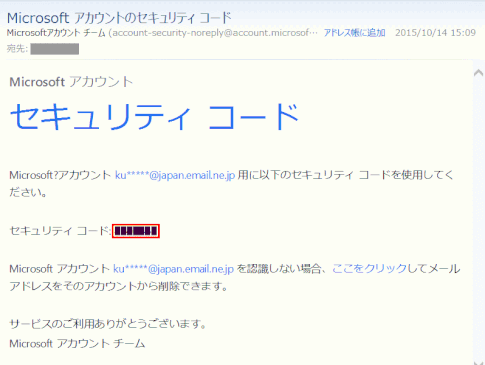The image size is (485, 365).
Task: Click the masked 宛先 recipient field
Action: 55,49
